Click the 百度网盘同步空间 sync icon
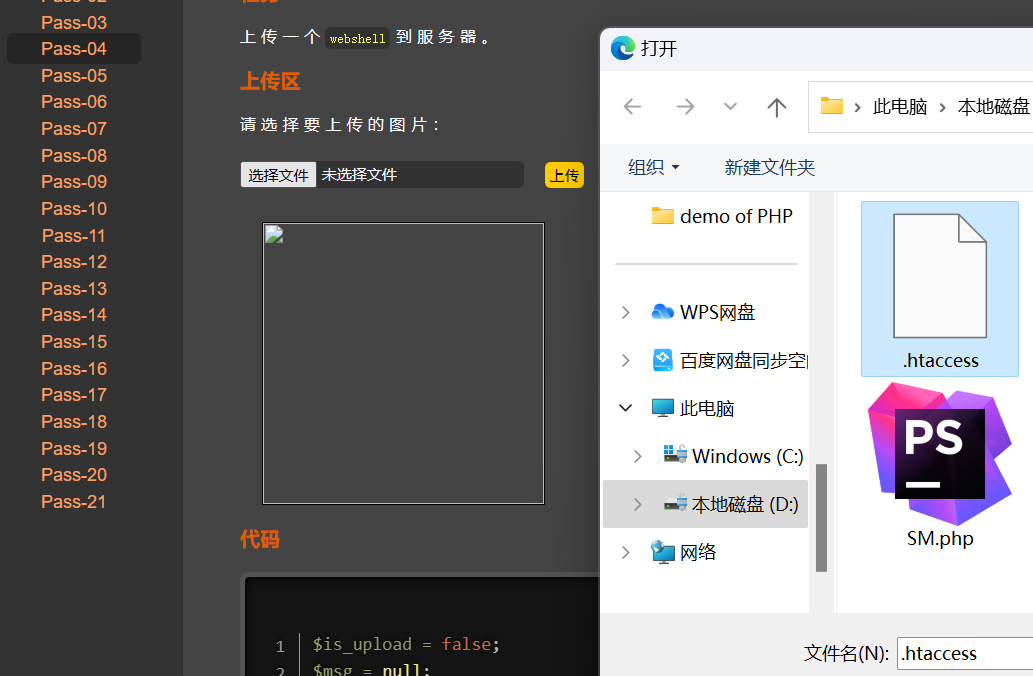This screenshot has height=676, width=1033. click(661, 359)
